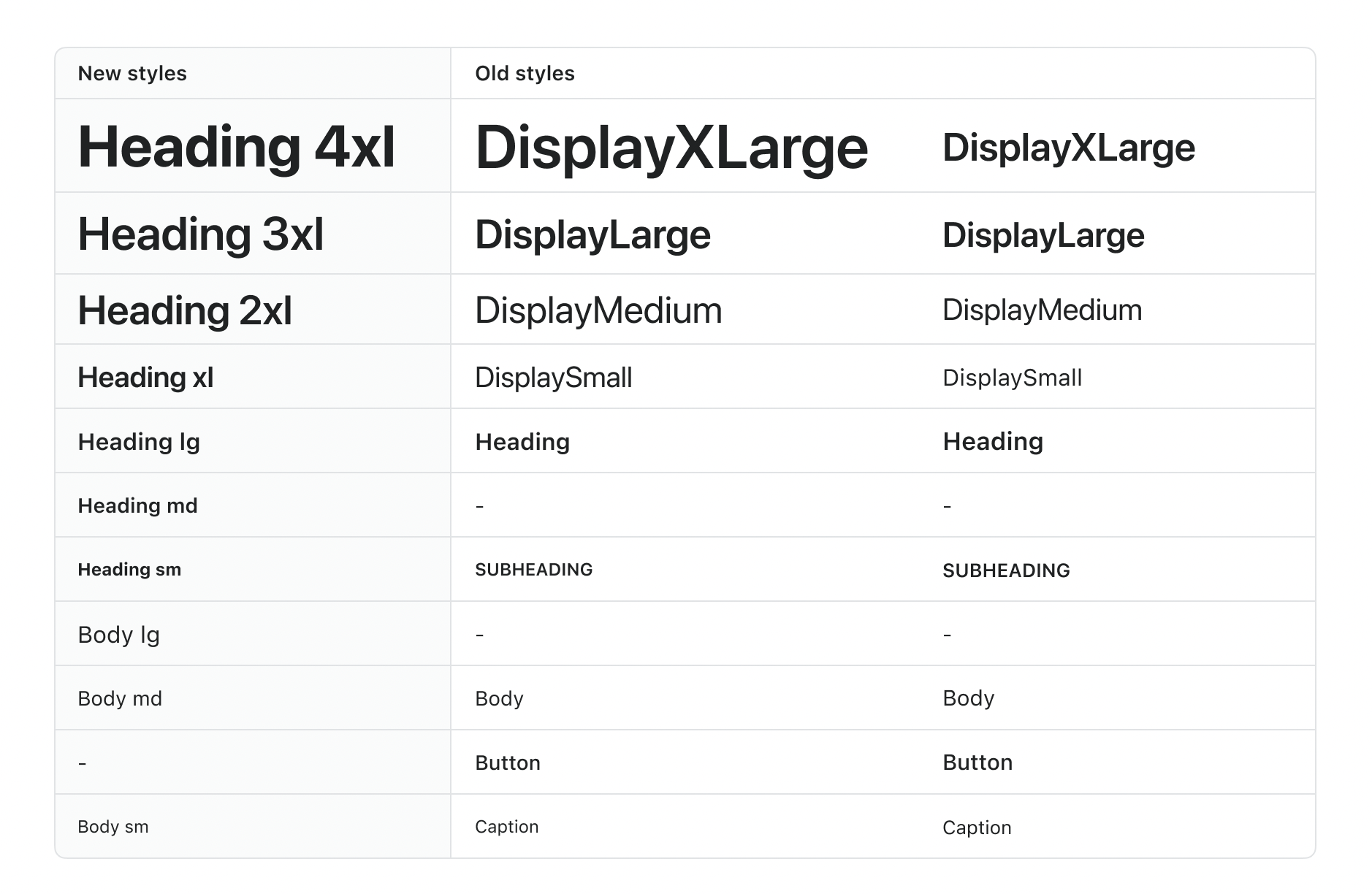
Task: Click the New styles column header
Action: (x=132, y=73)
